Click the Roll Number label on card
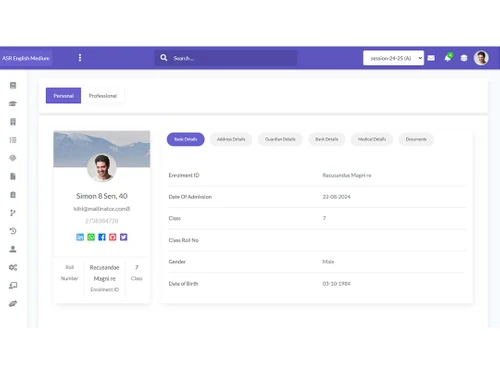The image size is (500, 375). [69, 273]
